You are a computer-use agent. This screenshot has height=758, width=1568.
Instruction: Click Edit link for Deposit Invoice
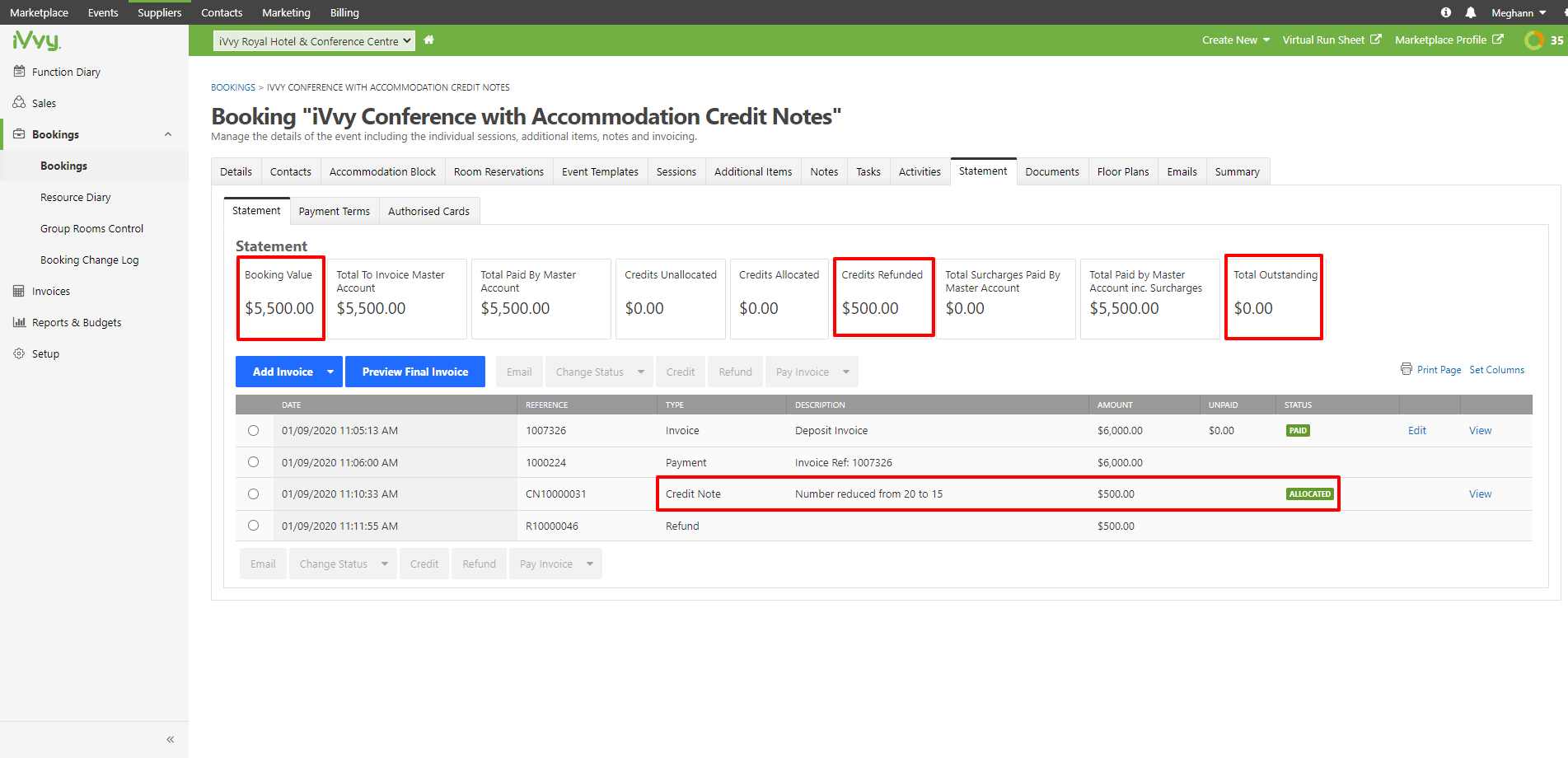(x=1417, y=431)
